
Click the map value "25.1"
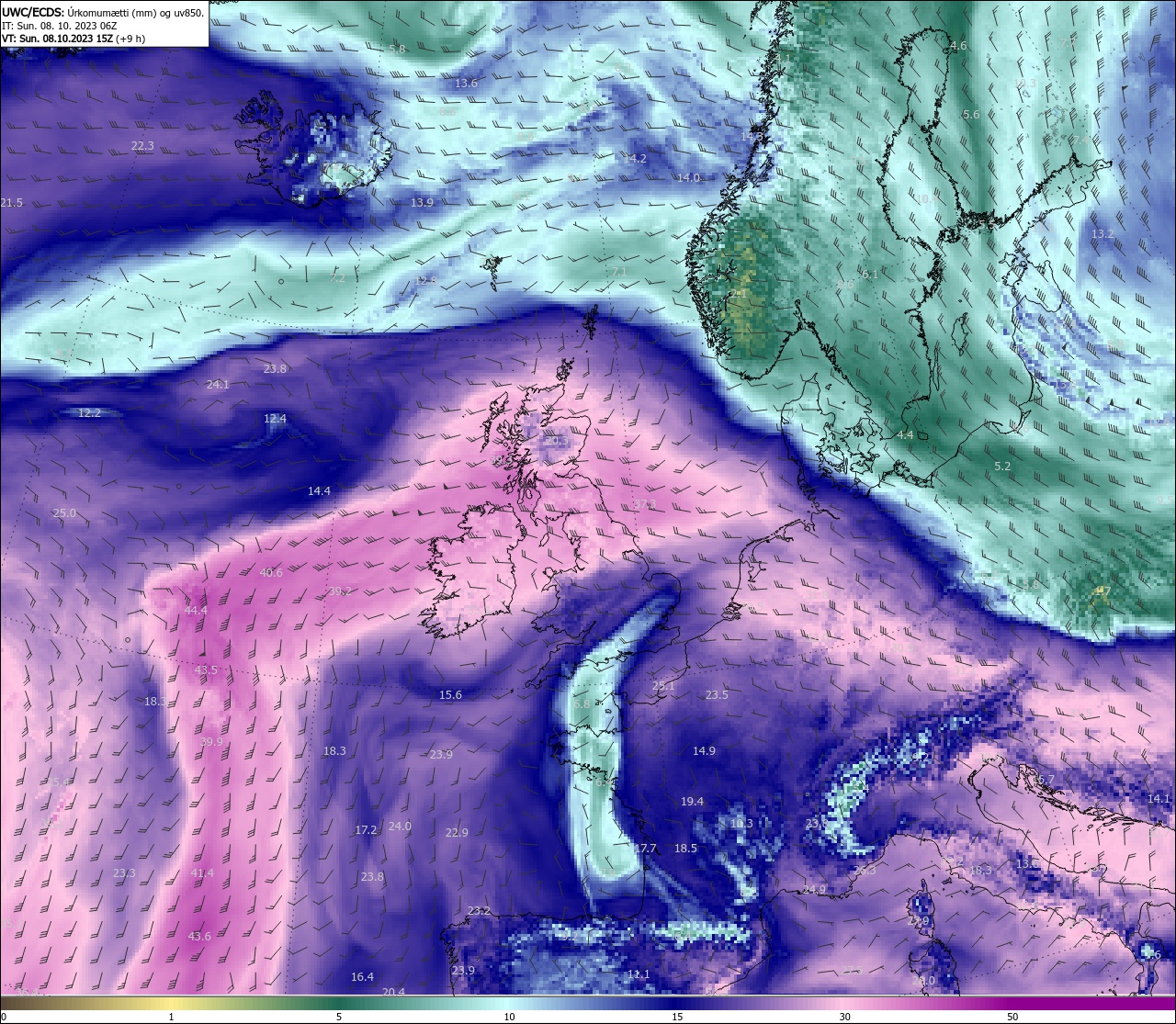pyautogui.click(x=663, y=686)
